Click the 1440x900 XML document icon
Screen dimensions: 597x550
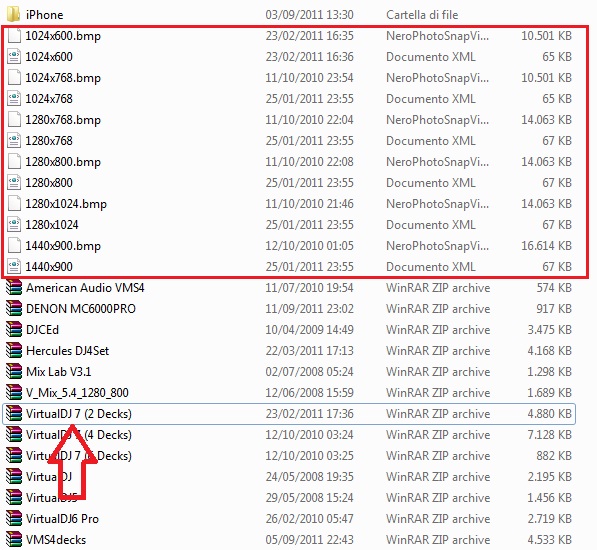click(x=14, y=266)
